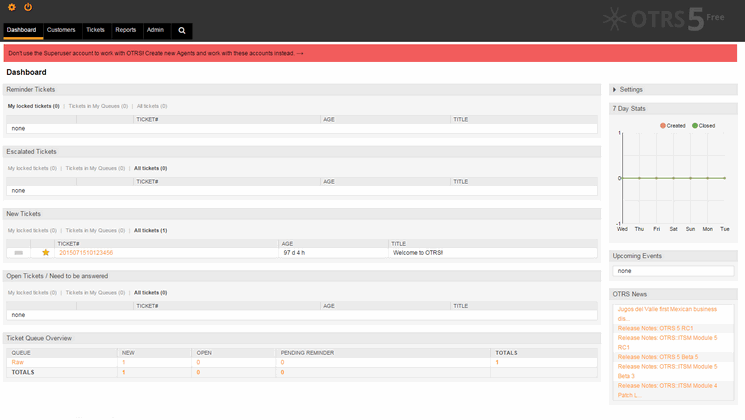The width and height of the screenshot is (745, 420).
Task: Log out using the power icon
Action: (x=28, y=7)
